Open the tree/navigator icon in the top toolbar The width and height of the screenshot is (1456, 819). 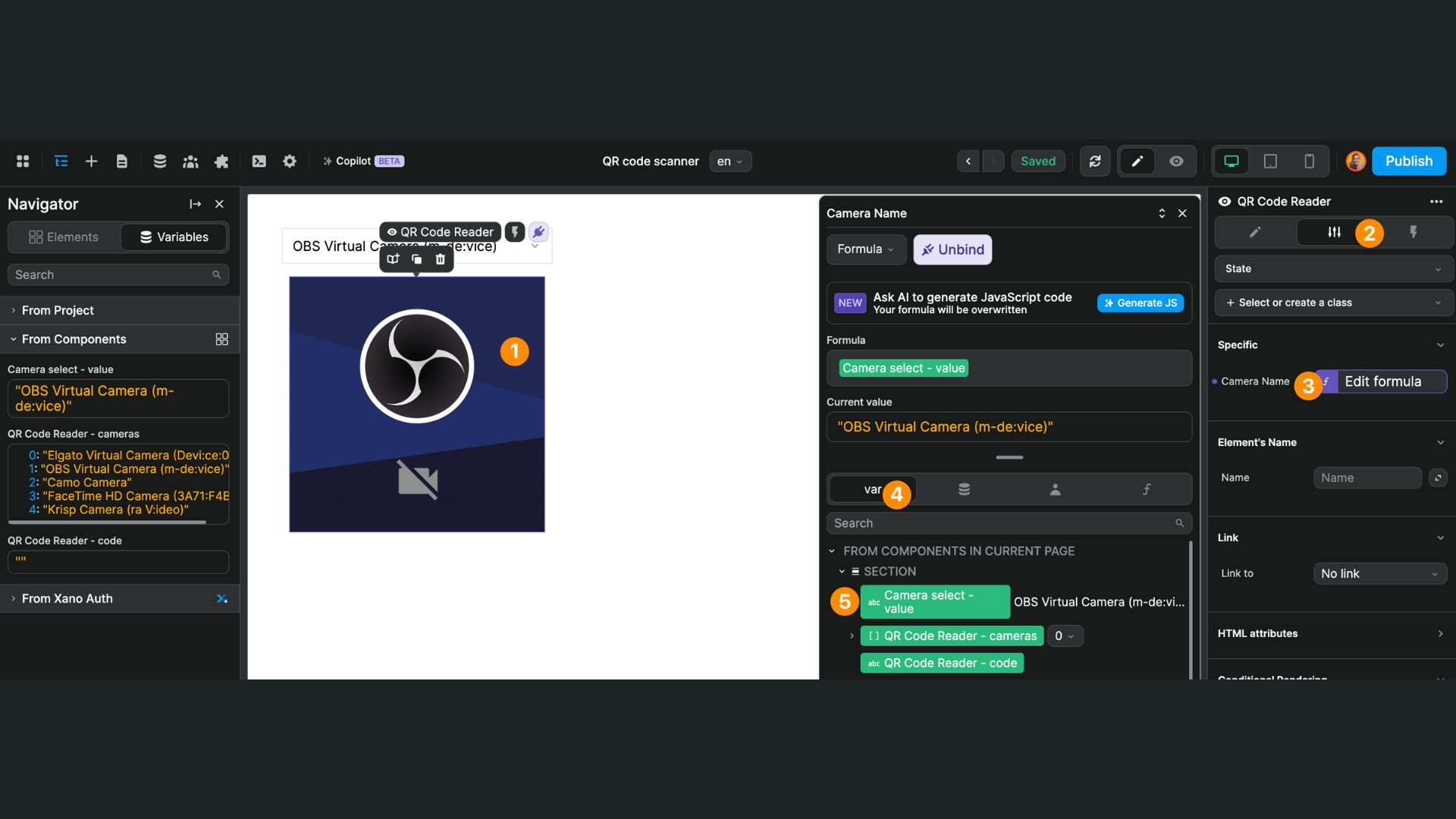[x=61, y=161]
